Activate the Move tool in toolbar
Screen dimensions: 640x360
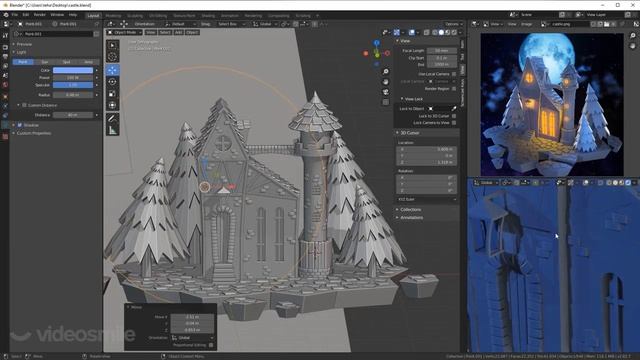tap(113, 70)
